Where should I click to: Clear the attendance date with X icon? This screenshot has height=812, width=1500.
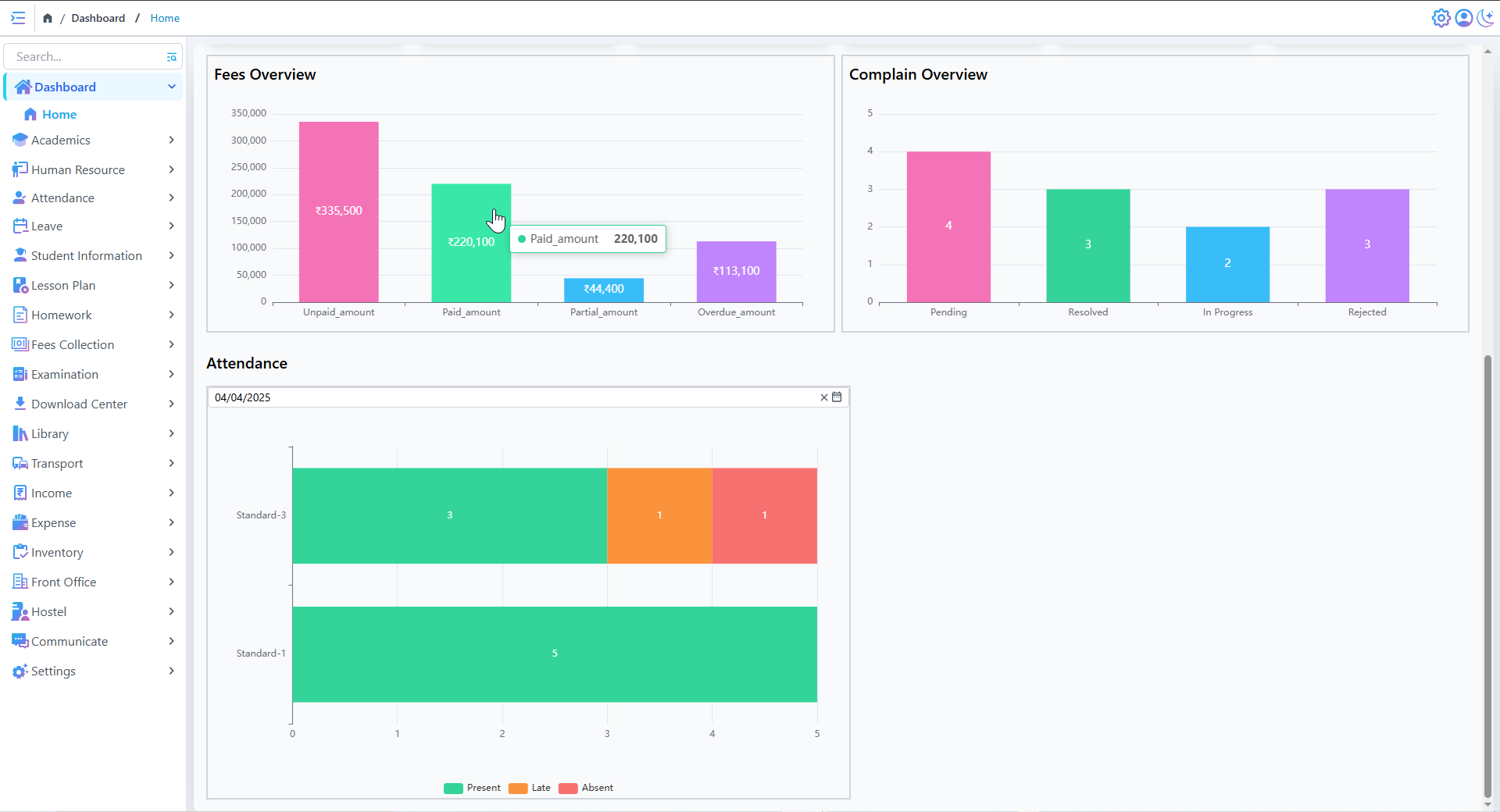823,397
